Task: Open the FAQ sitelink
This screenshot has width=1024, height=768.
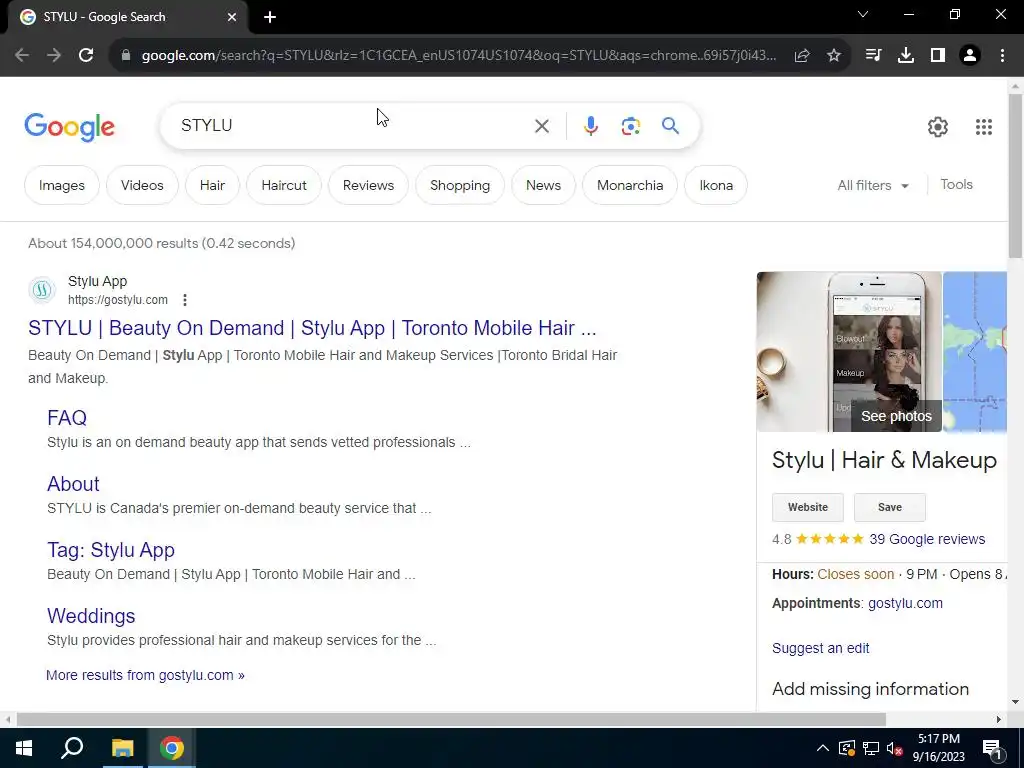Action: point(67,418)
